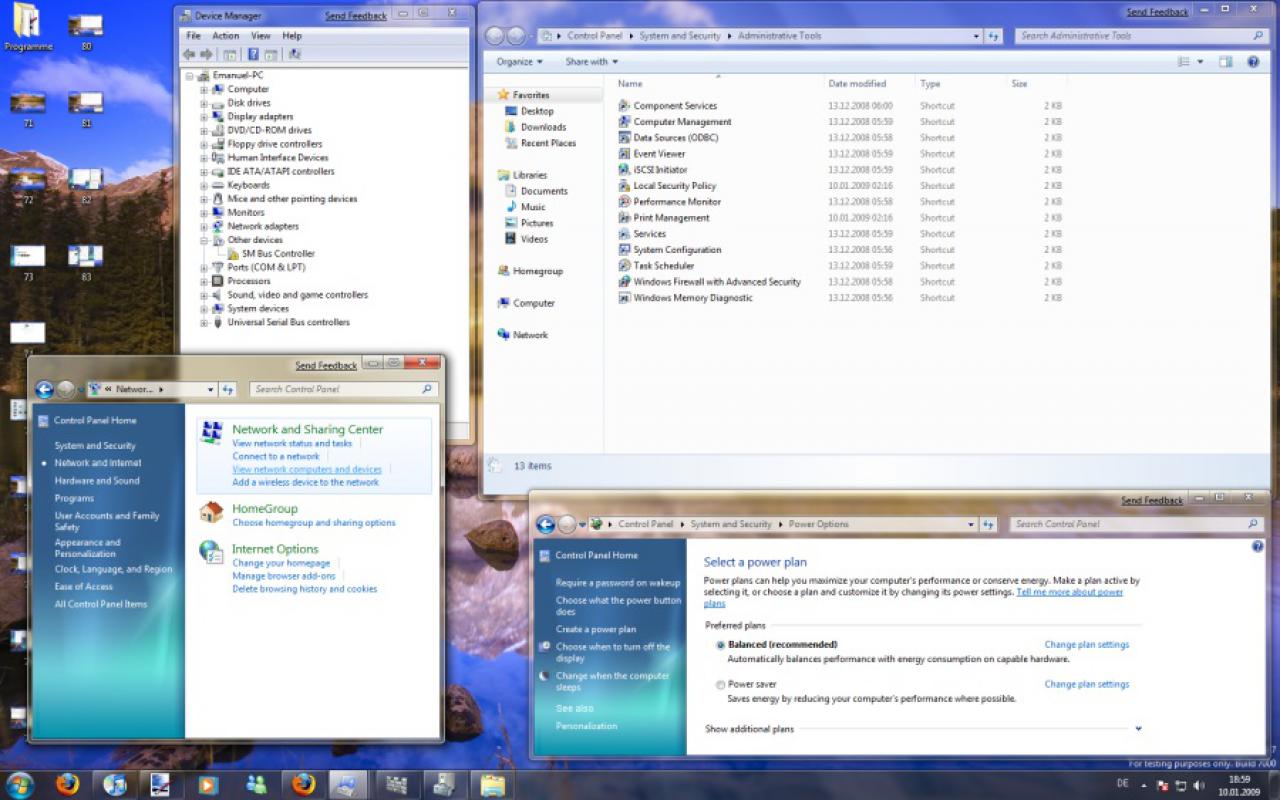Click Back button in Power Options window

[x=546, y=524]
